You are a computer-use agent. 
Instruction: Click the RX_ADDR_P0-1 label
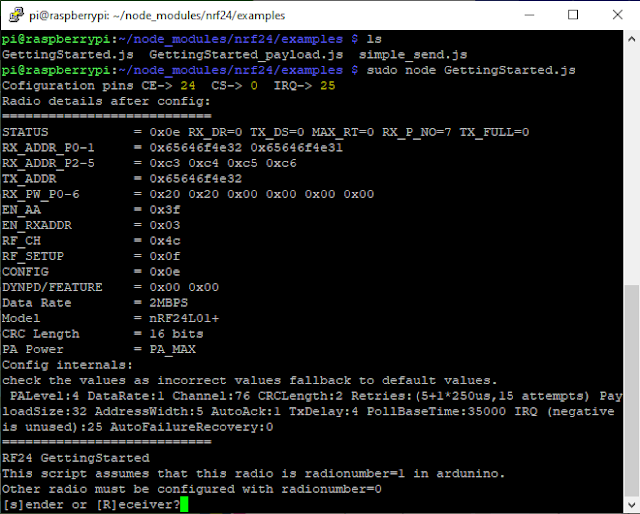pos(48,148)
